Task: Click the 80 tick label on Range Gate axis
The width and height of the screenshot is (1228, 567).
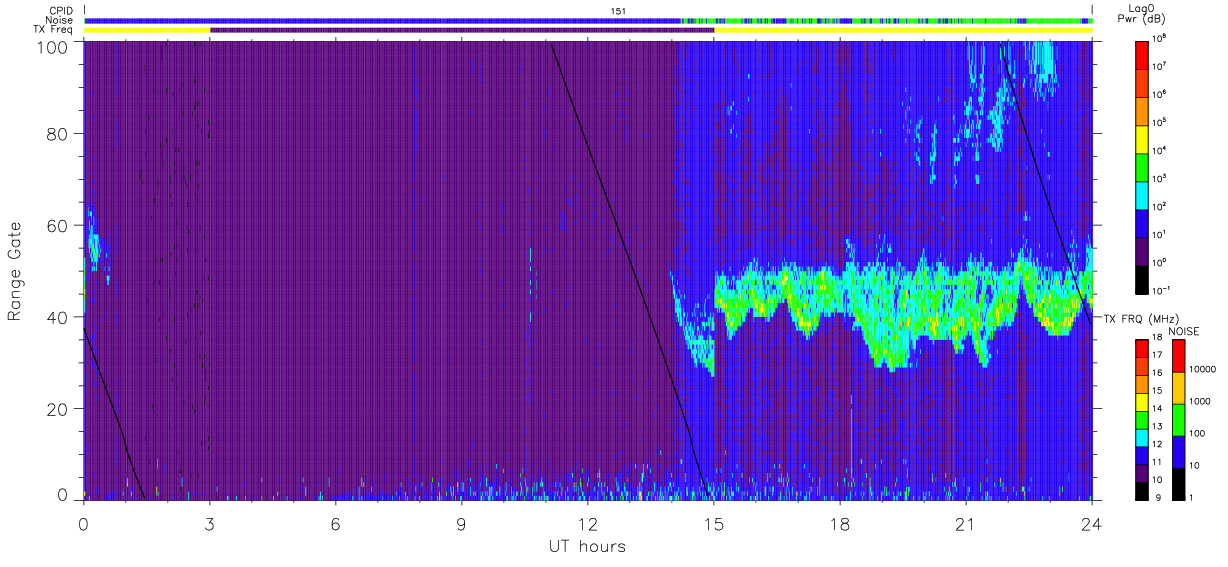Action: tap(58, 134)
